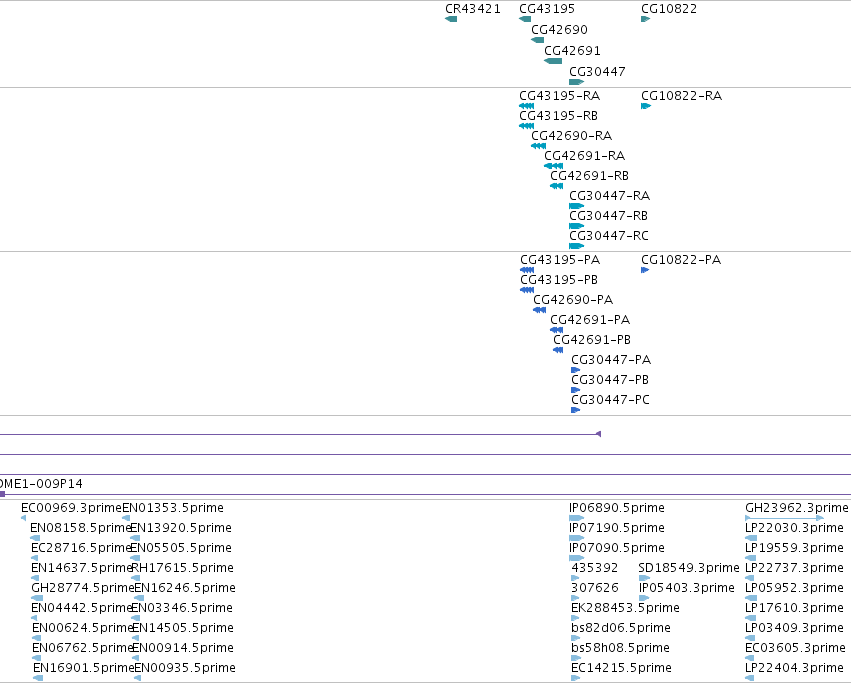This screenshot has width=851, height=683.
Task: Click the CG30447-RC transcript glyph
Action: pos(576,246)
